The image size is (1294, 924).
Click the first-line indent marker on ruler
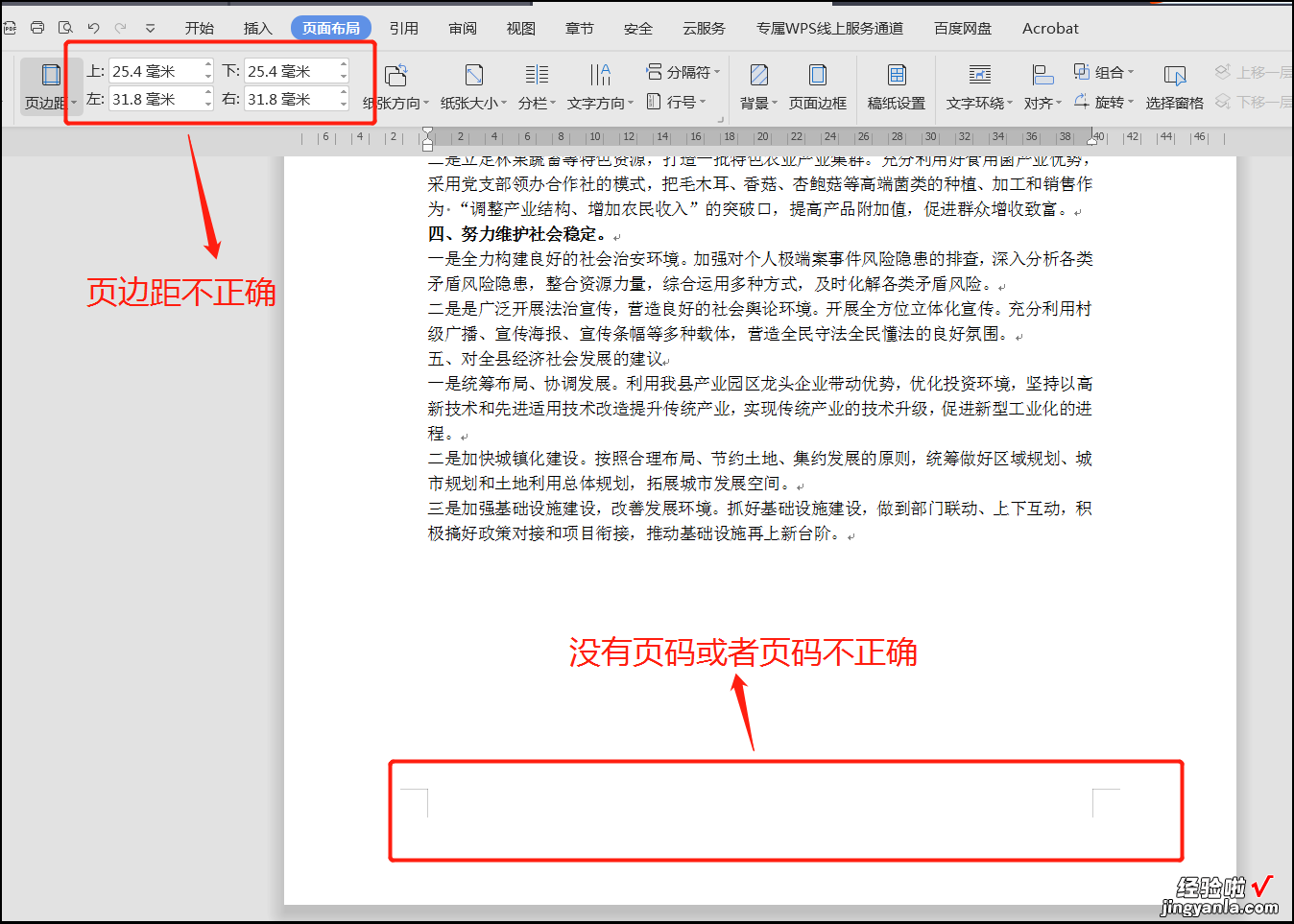(x=428, y=132)
